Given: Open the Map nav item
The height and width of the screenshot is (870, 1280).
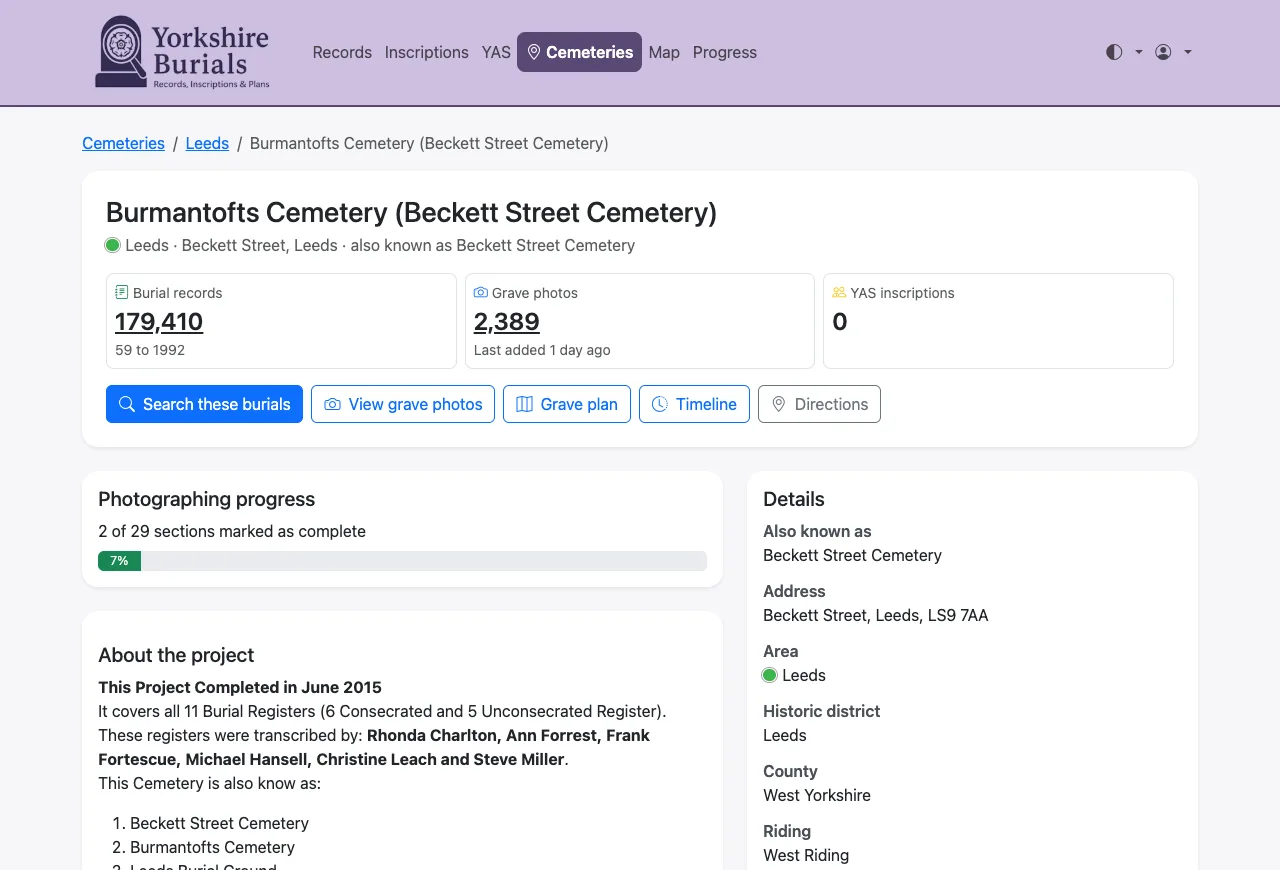Looking at the screenshot, I should pos(664,52).
